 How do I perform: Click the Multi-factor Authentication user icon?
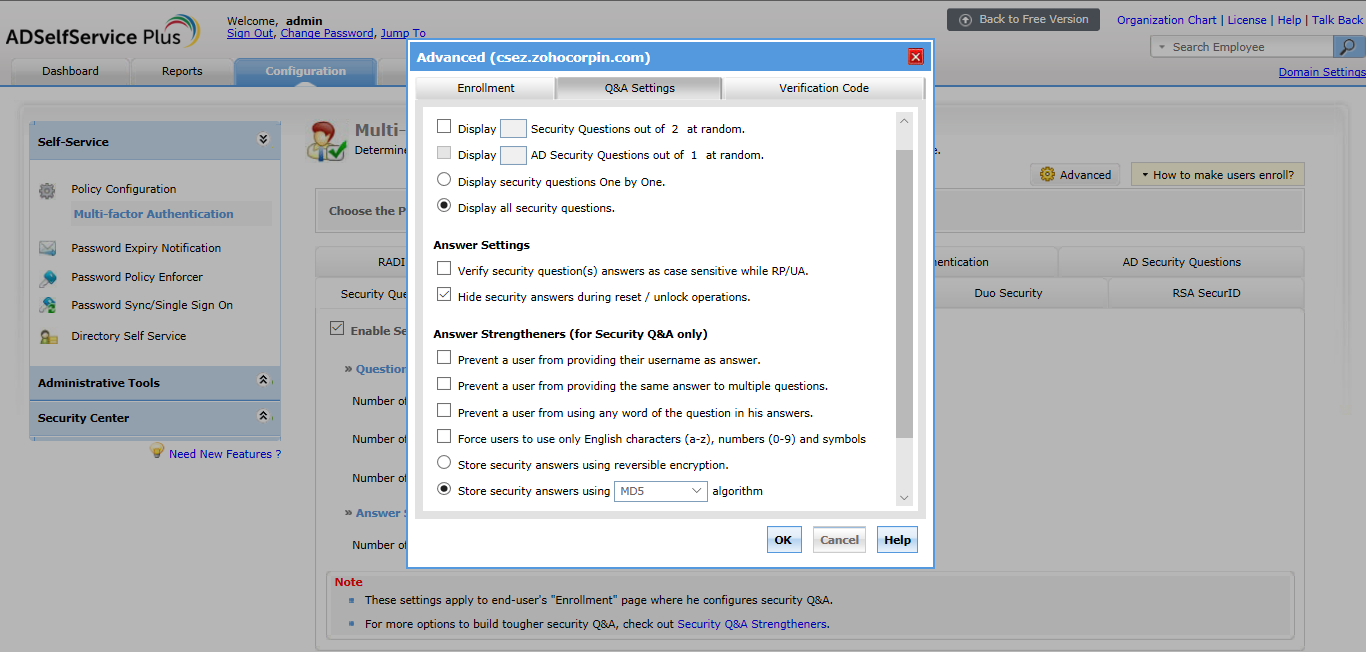tap(327, 141)
